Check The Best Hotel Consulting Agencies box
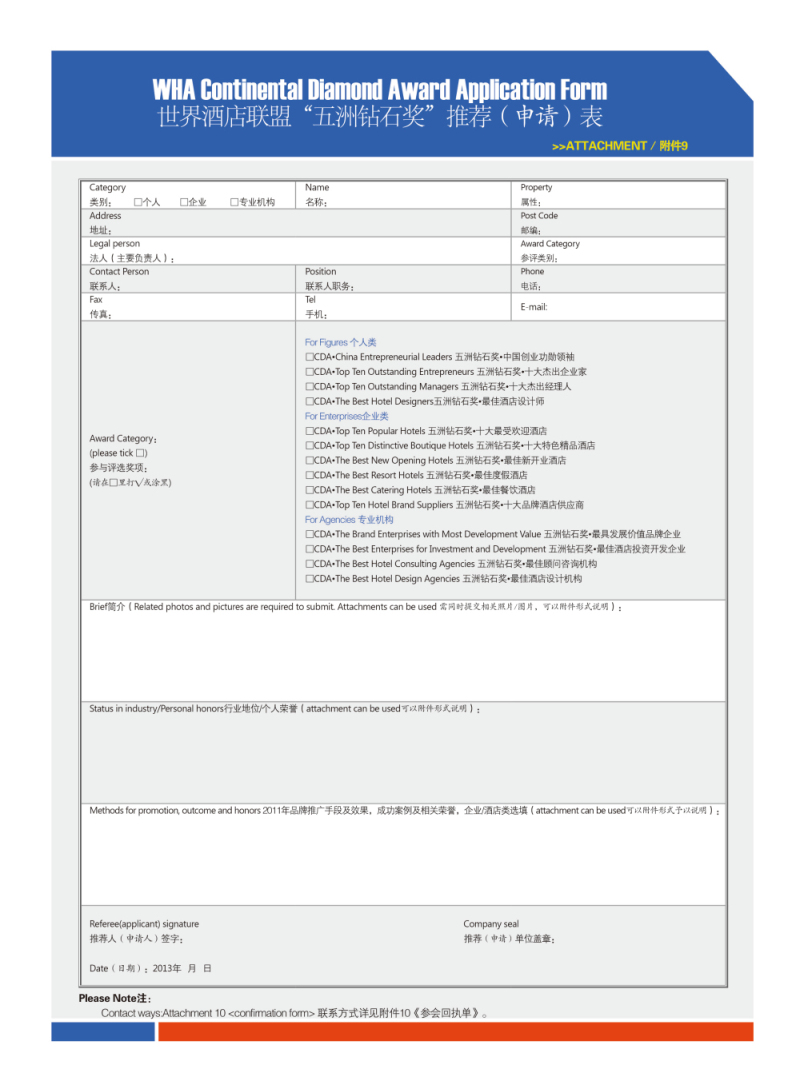This screenshot has width=800, height=1085. pyautogui.click(x=310, y=564)
